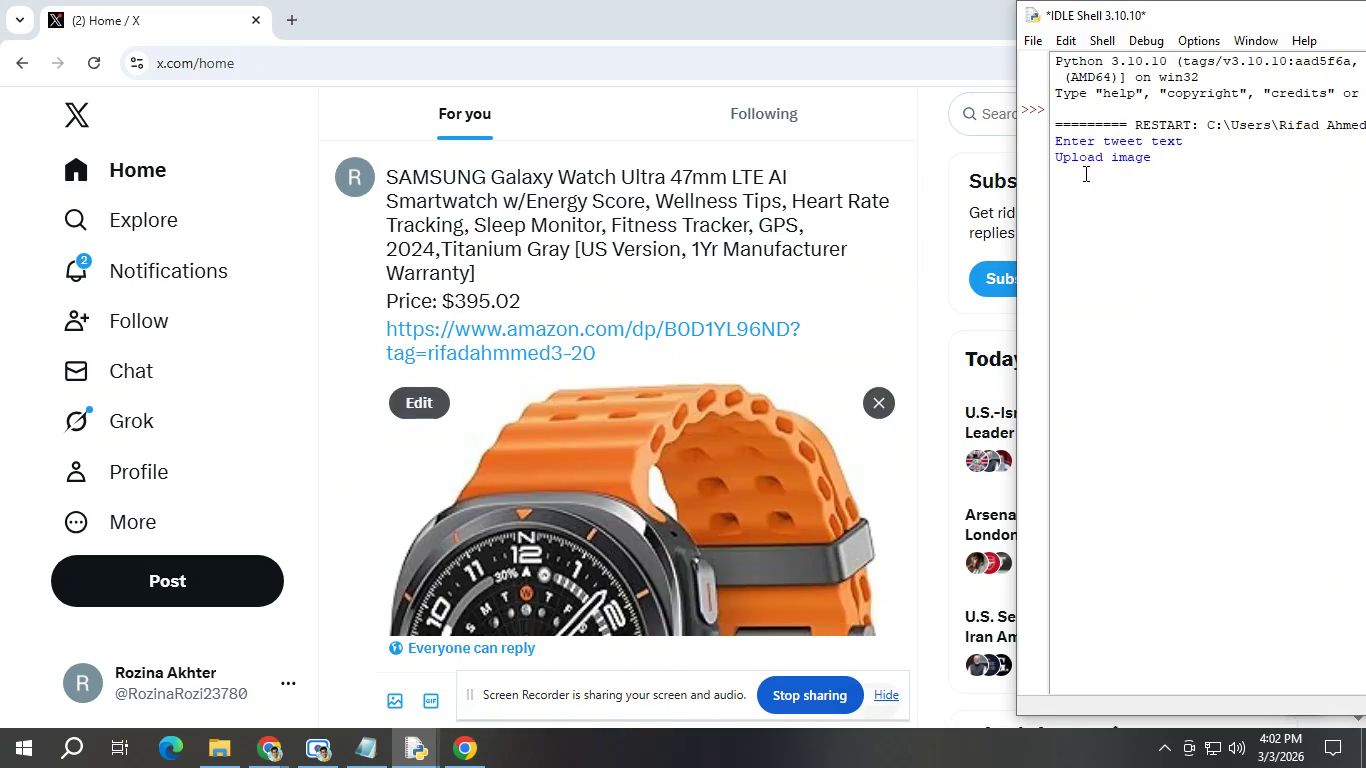Click the GIF icon in composer

431,701
